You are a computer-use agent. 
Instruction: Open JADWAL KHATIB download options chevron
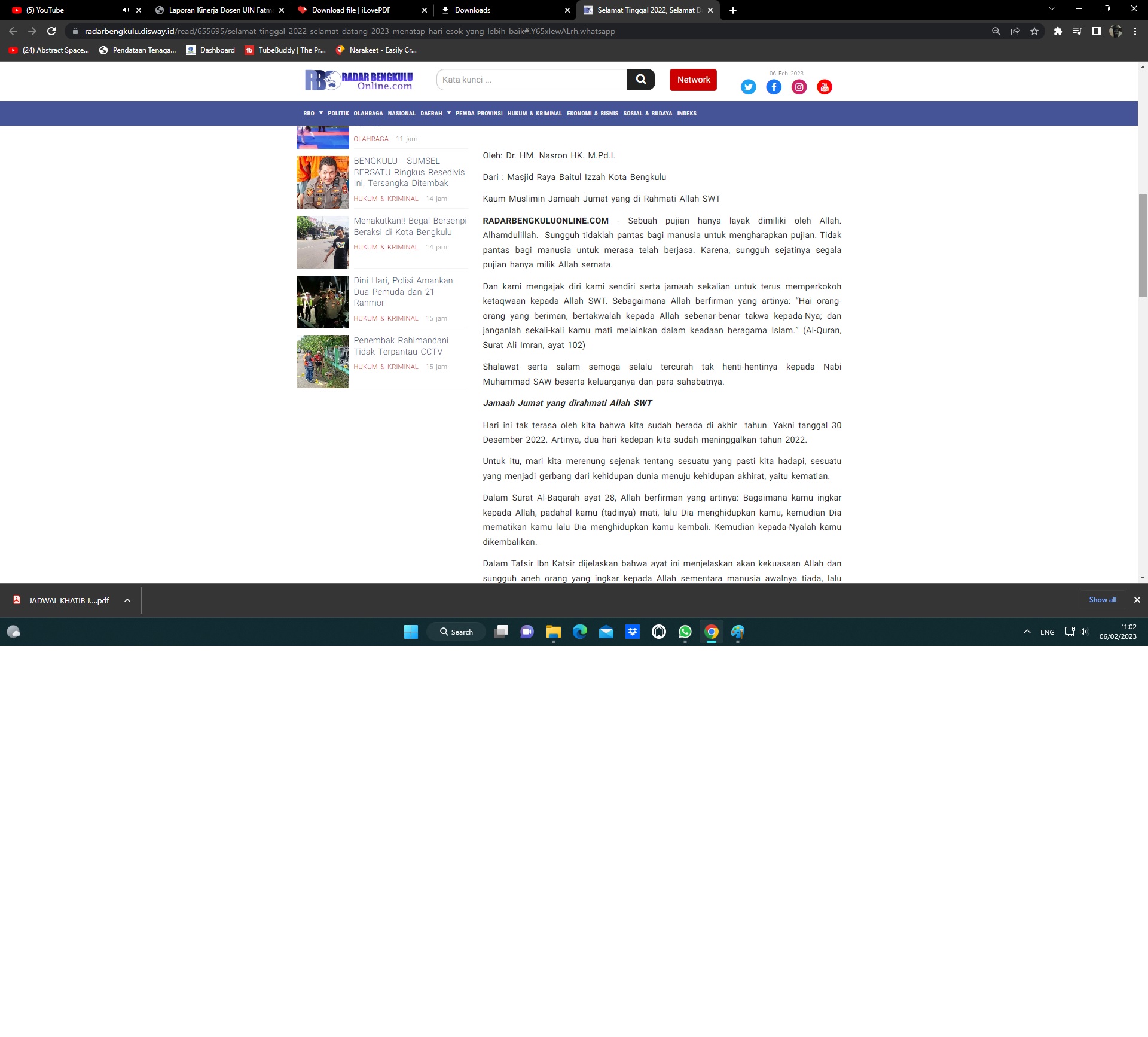click(127, 600)
